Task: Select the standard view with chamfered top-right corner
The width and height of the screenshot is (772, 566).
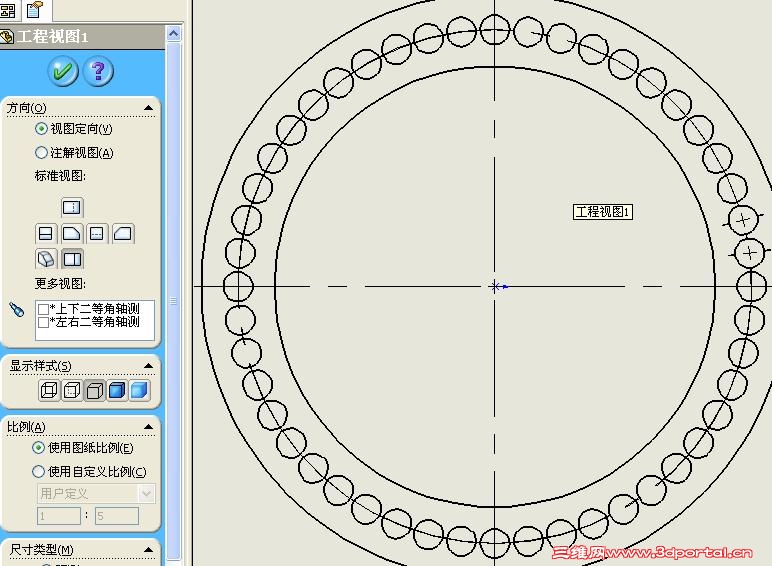Action: coord(72,233)
